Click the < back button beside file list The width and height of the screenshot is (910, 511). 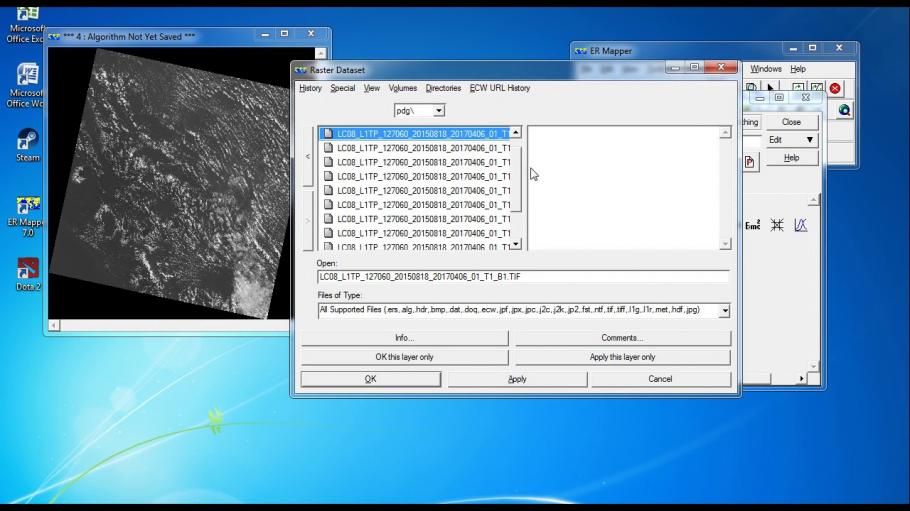tap(308, 157)
